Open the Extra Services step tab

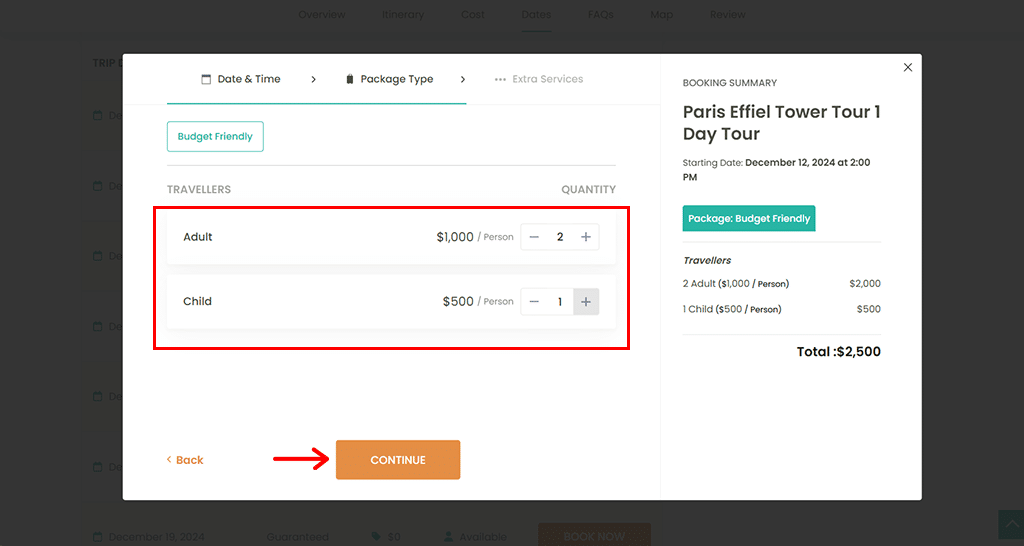[x=547, y=79]
